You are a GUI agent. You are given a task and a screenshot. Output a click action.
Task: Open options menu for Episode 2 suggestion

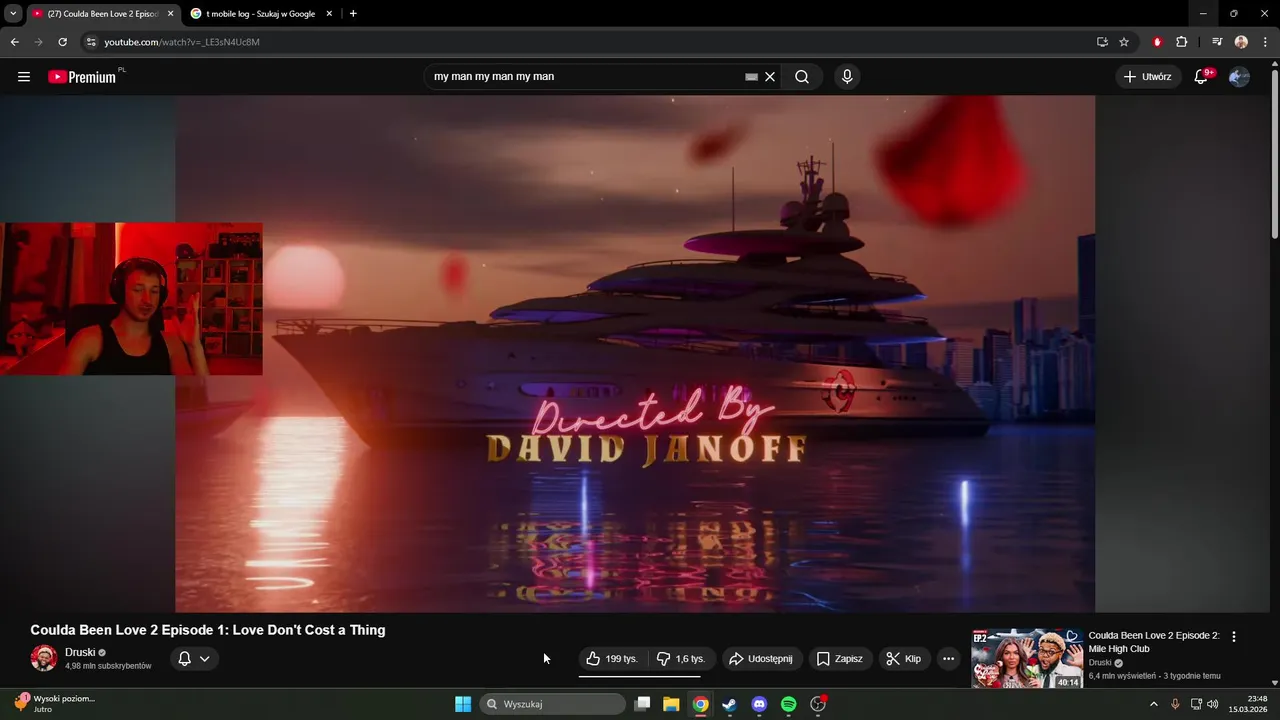coord(1233,636)
